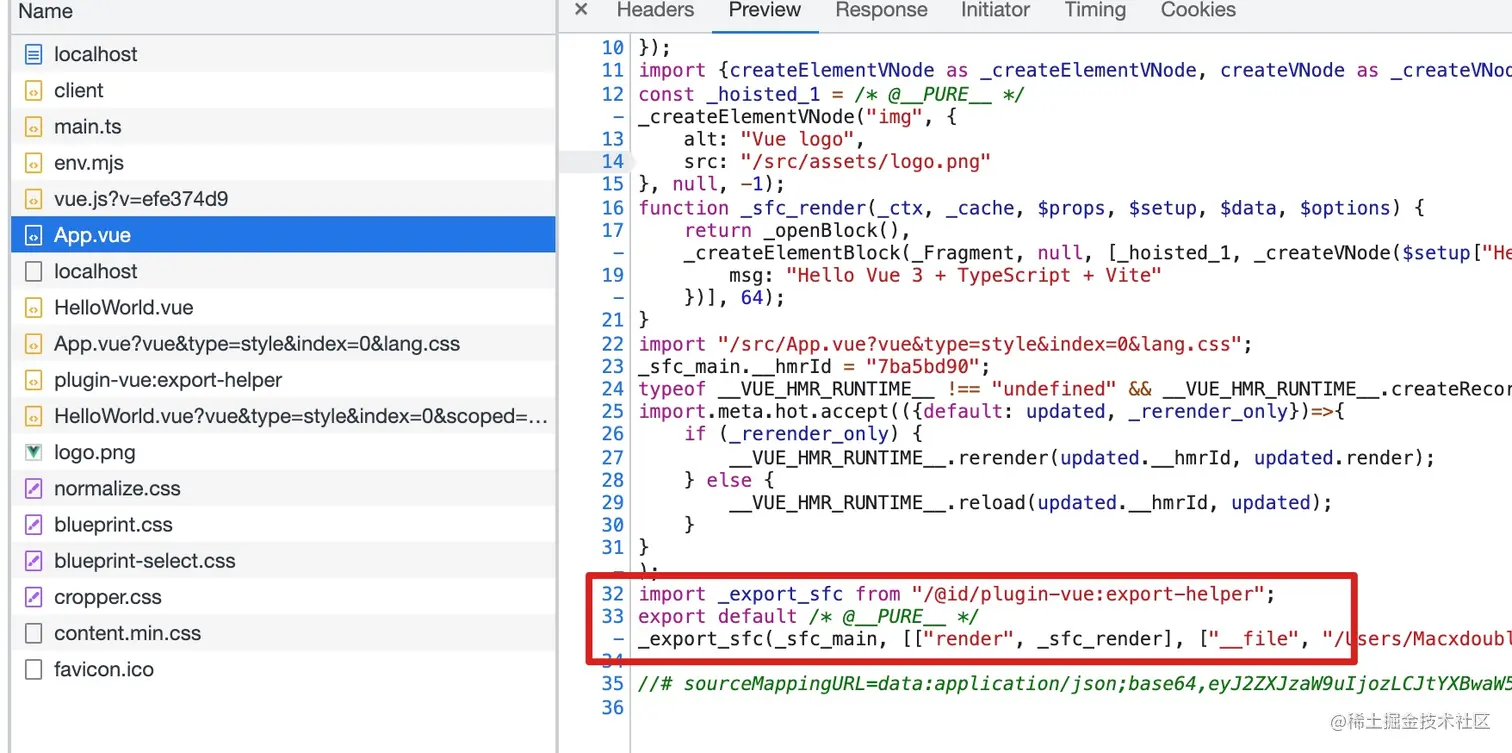Select the cropper.css request
1512x753 pixels.
(x=283, y=597)
